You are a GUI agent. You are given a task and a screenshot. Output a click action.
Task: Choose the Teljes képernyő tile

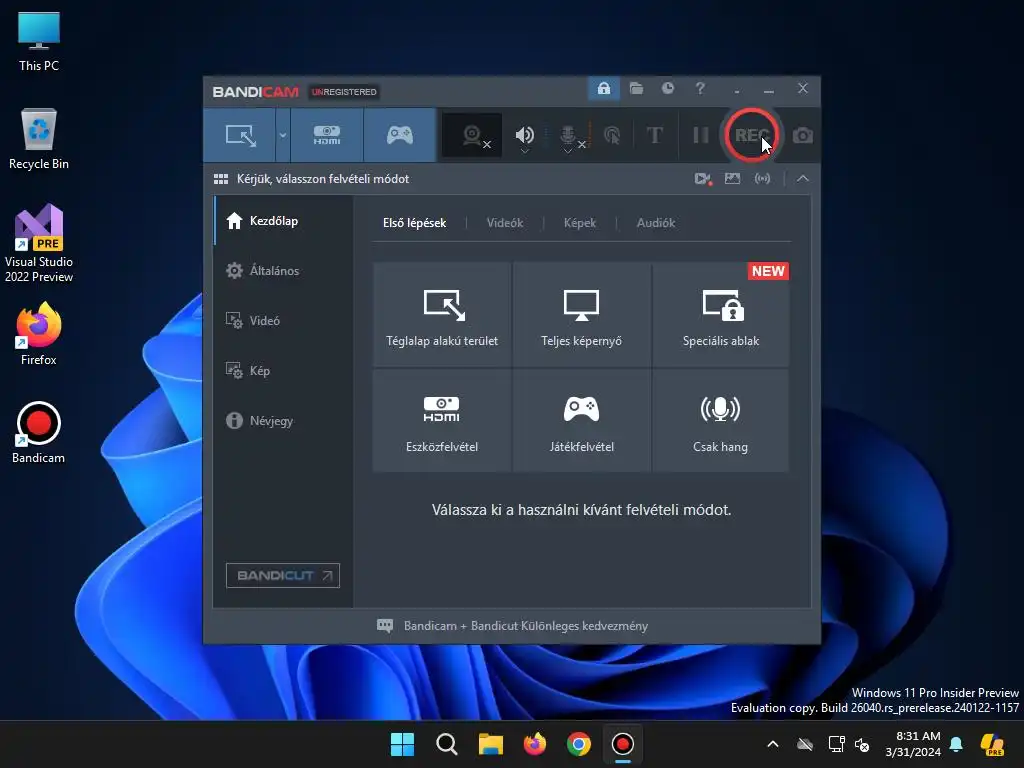[581, 314]
